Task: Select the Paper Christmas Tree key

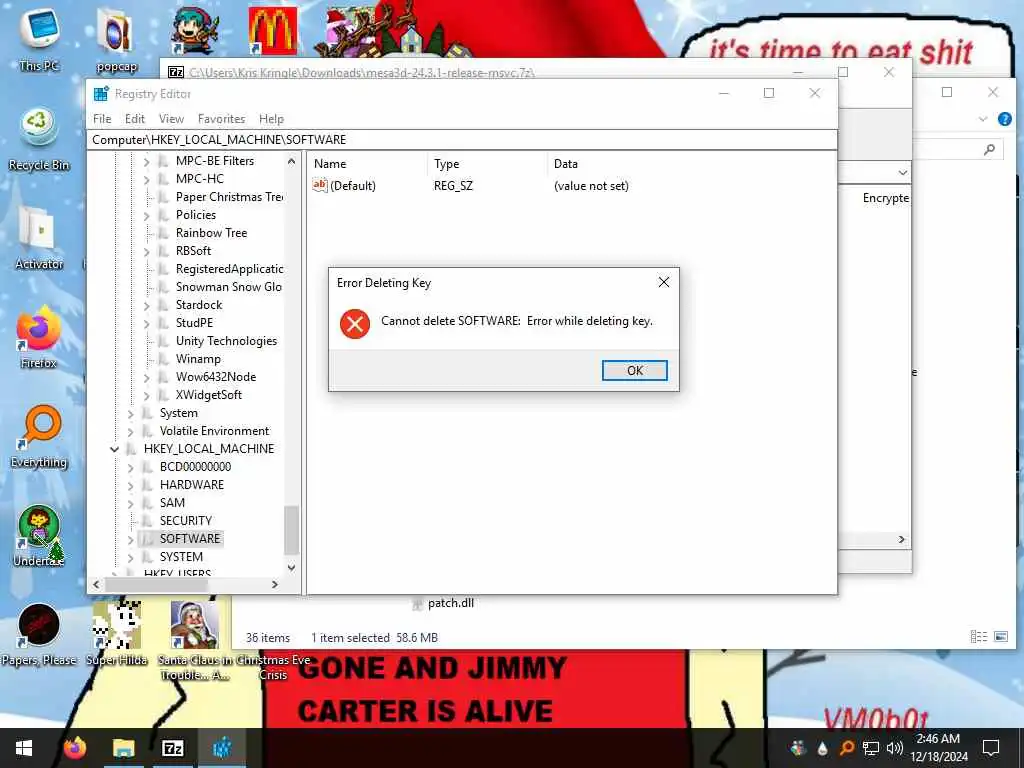Action: point(229,197)
